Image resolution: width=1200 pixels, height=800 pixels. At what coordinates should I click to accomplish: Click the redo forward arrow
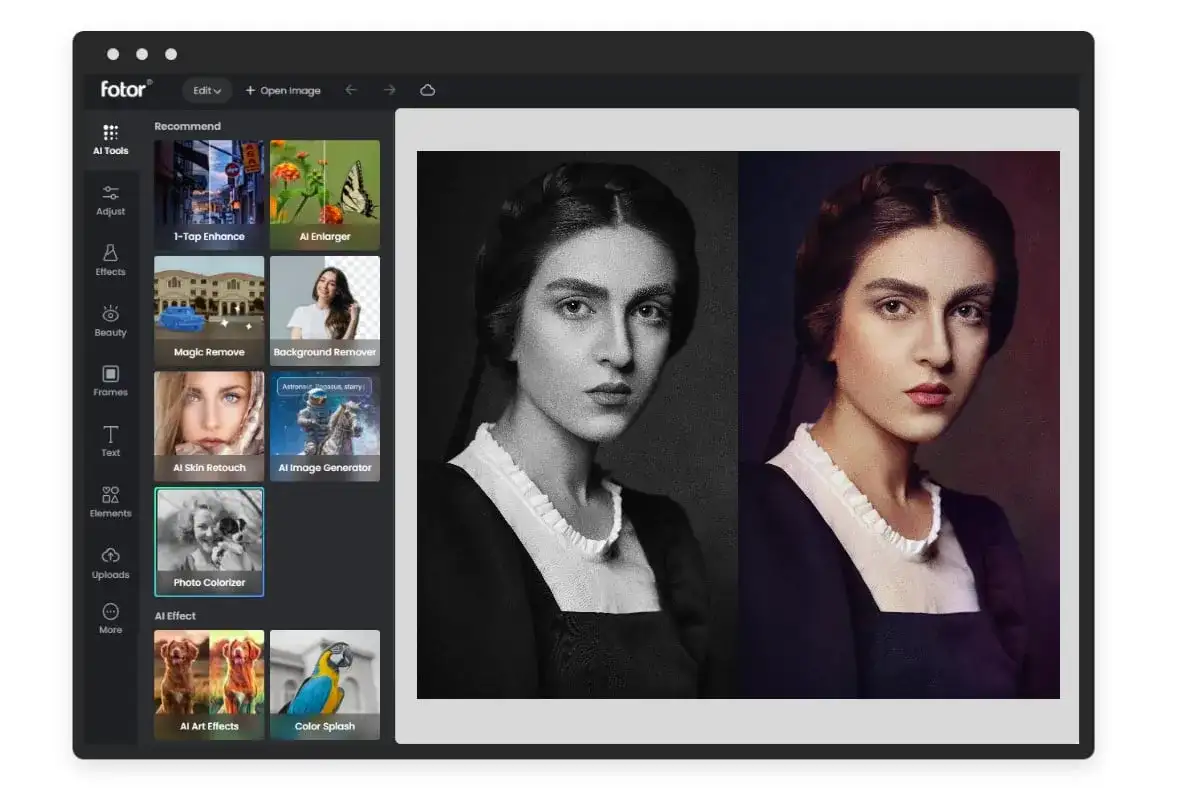coord(390,90)
